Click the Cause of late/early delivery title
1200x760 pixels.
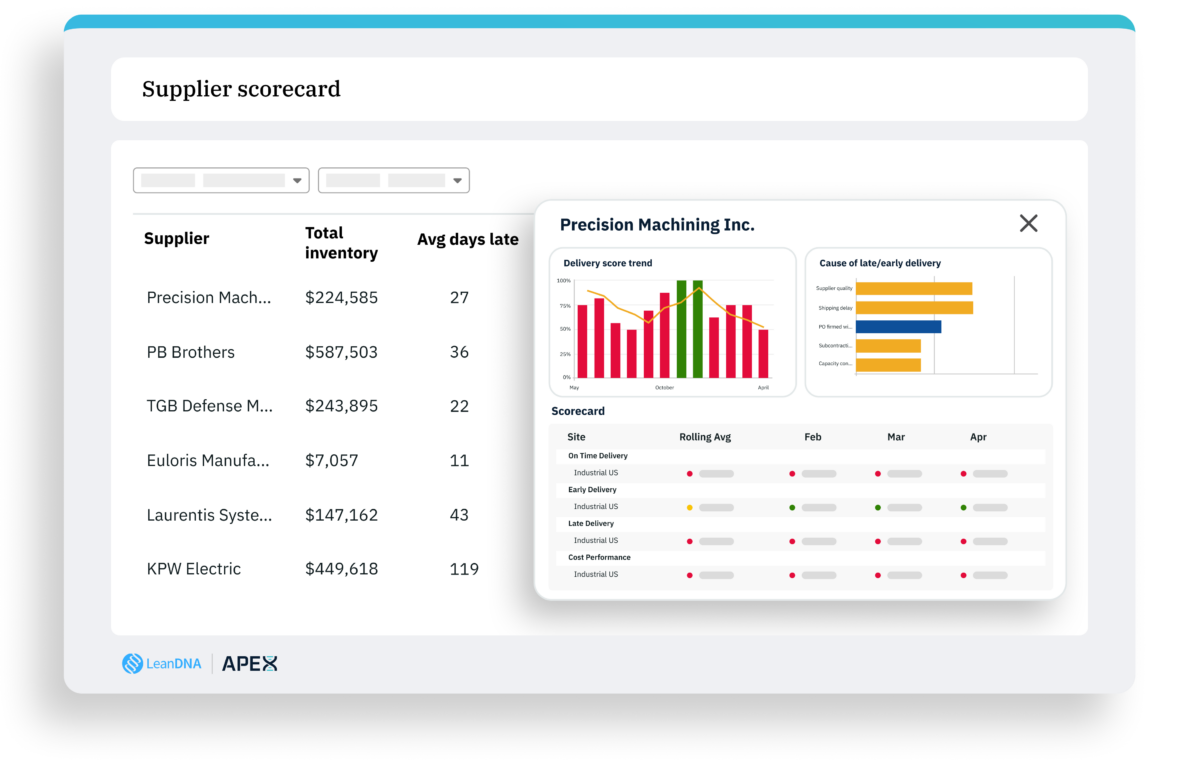click(880, 263)
